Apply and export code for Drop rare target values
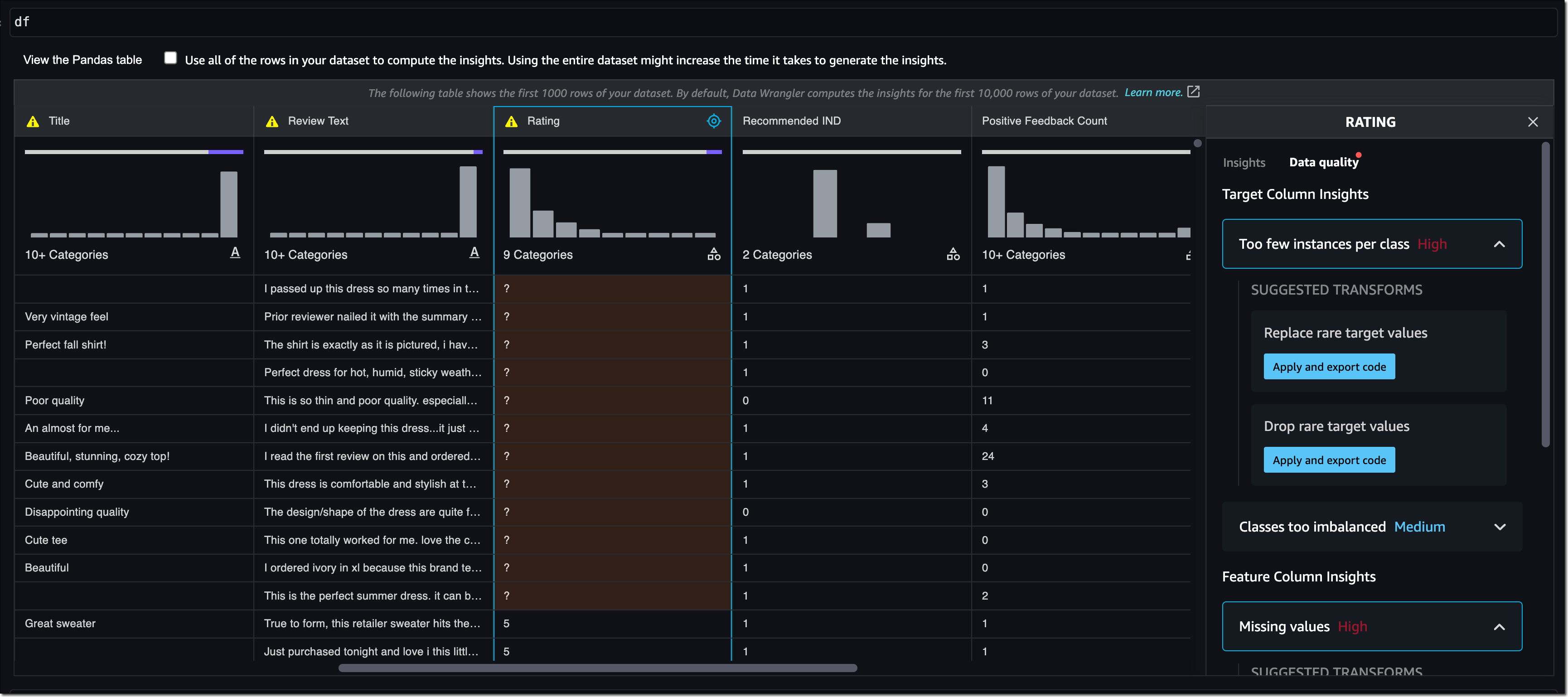Image resolution: width=1568 pixels, height=697 pixels. tap(1329, 459)
